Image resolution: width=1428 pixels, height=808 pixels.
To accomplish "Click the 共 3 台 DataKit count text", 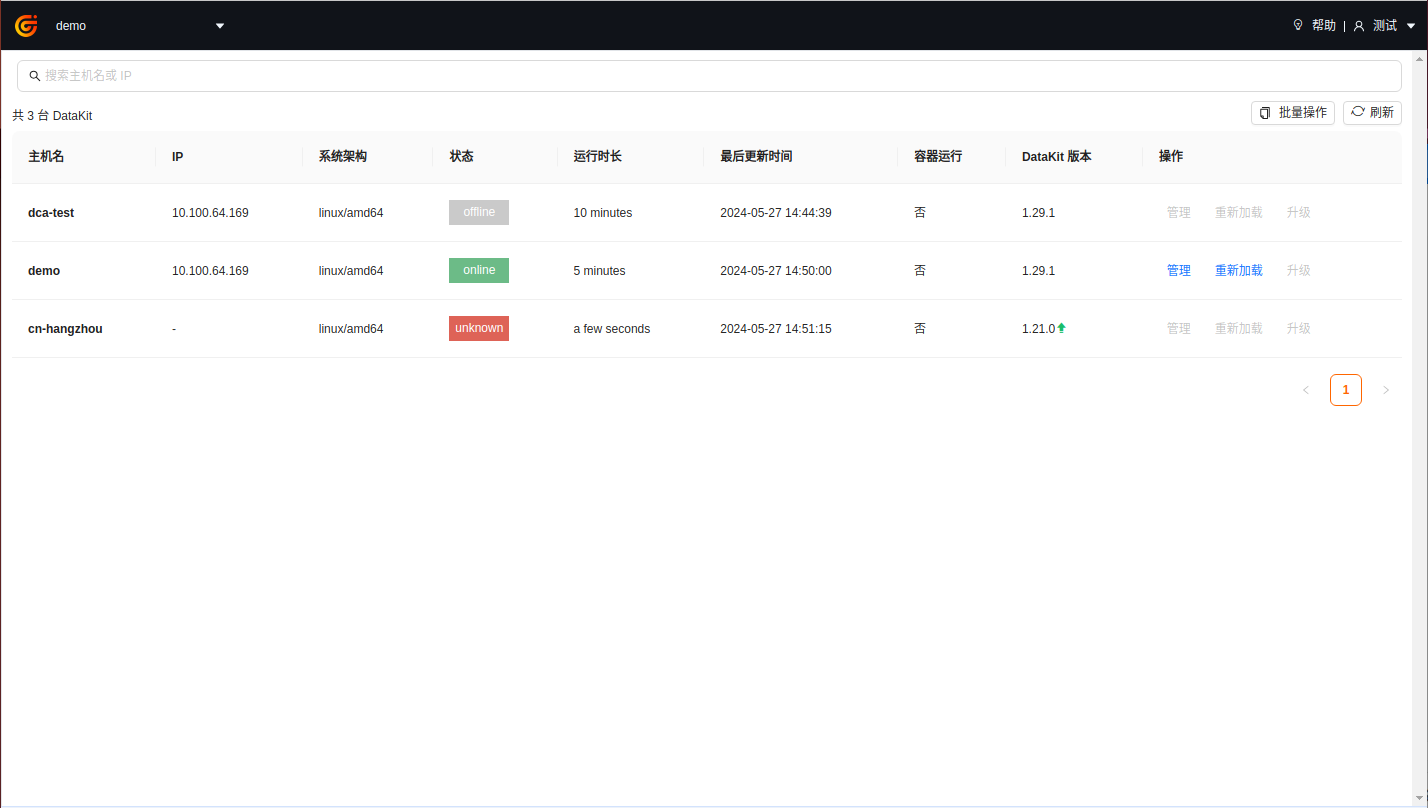I will pos(52,116).
